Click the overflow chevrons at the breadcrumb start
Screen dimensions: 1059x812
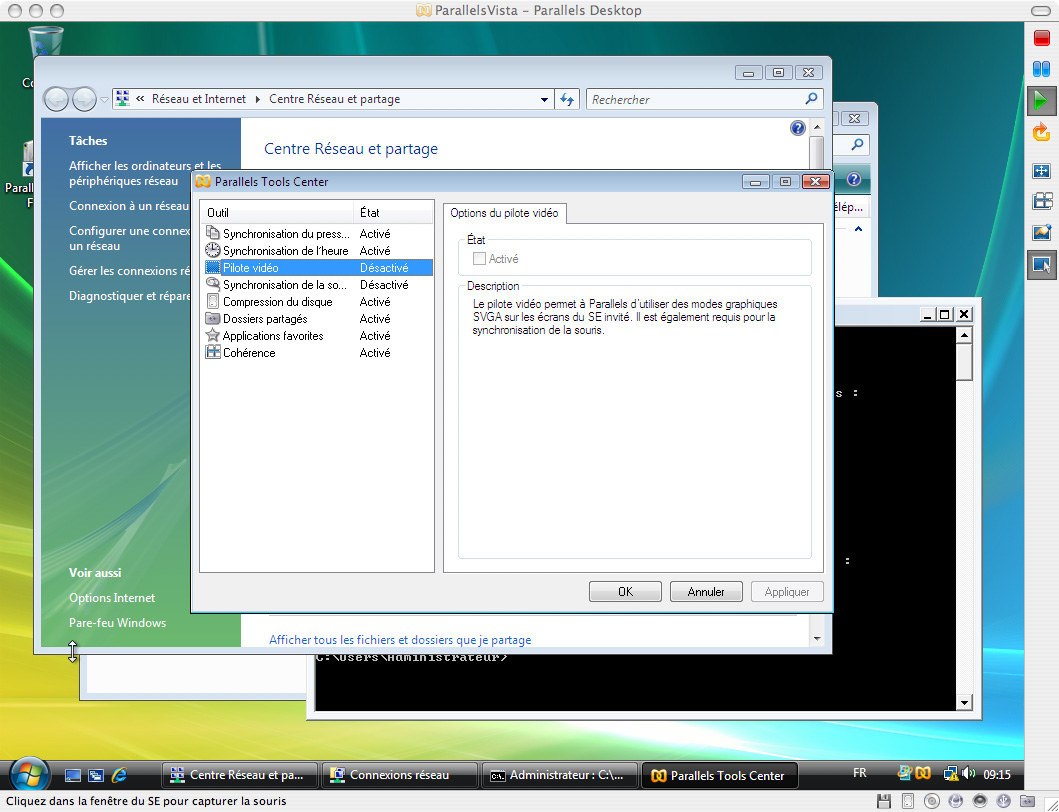(140, 99)
